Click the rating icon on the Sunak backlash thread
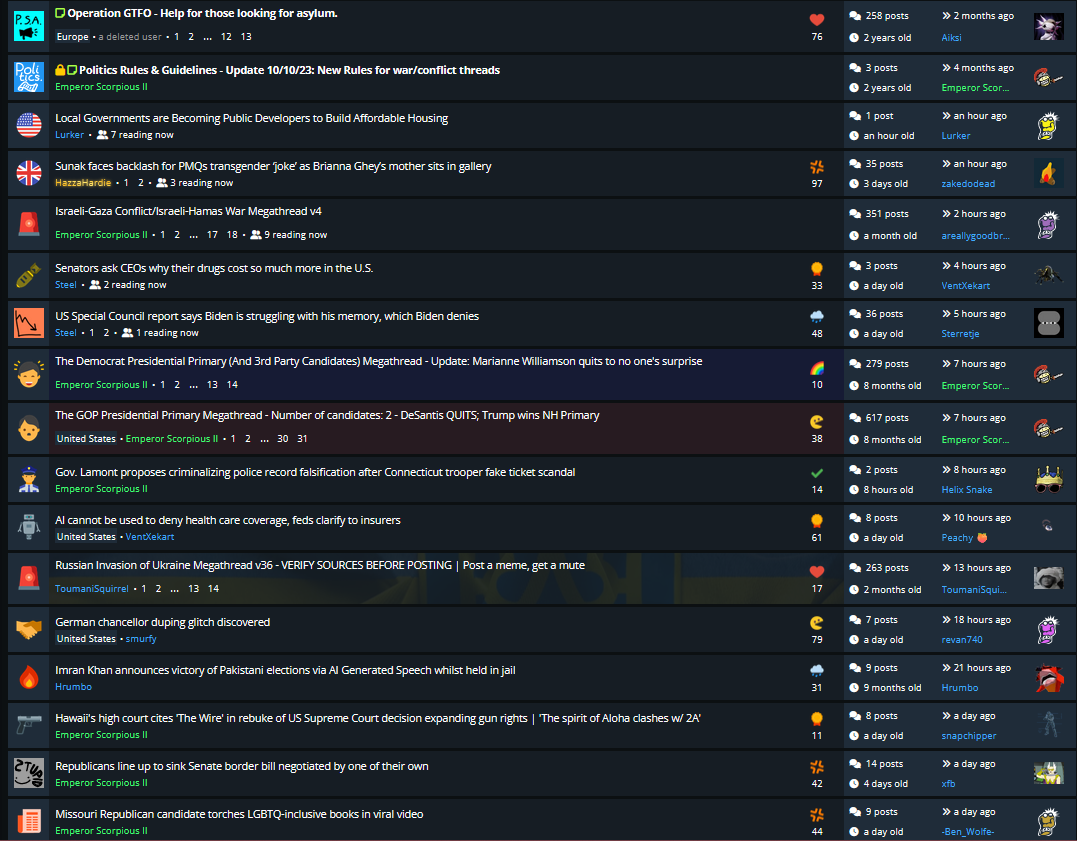 [817, 167]
